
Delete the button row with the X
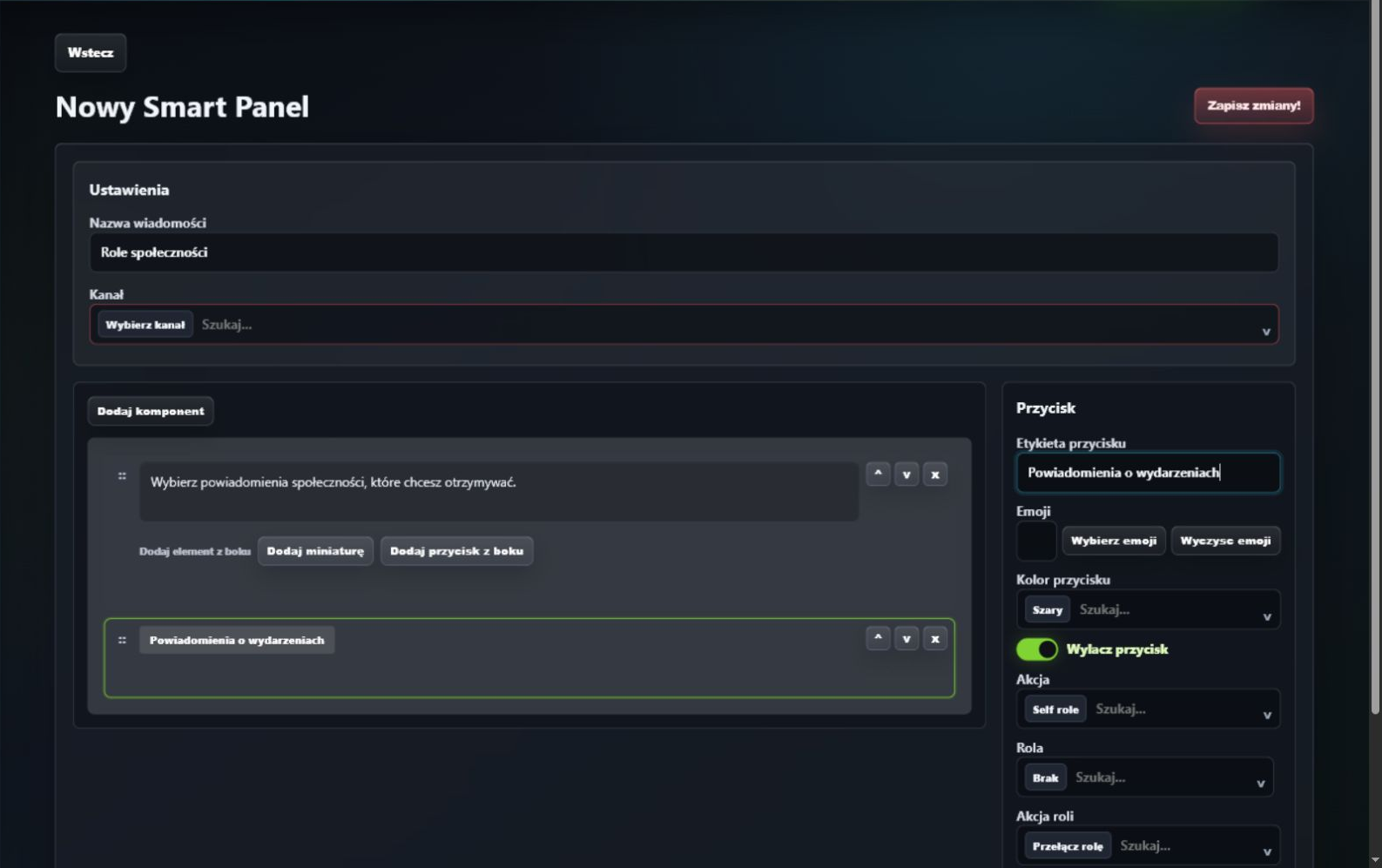[x=935, y=638]
